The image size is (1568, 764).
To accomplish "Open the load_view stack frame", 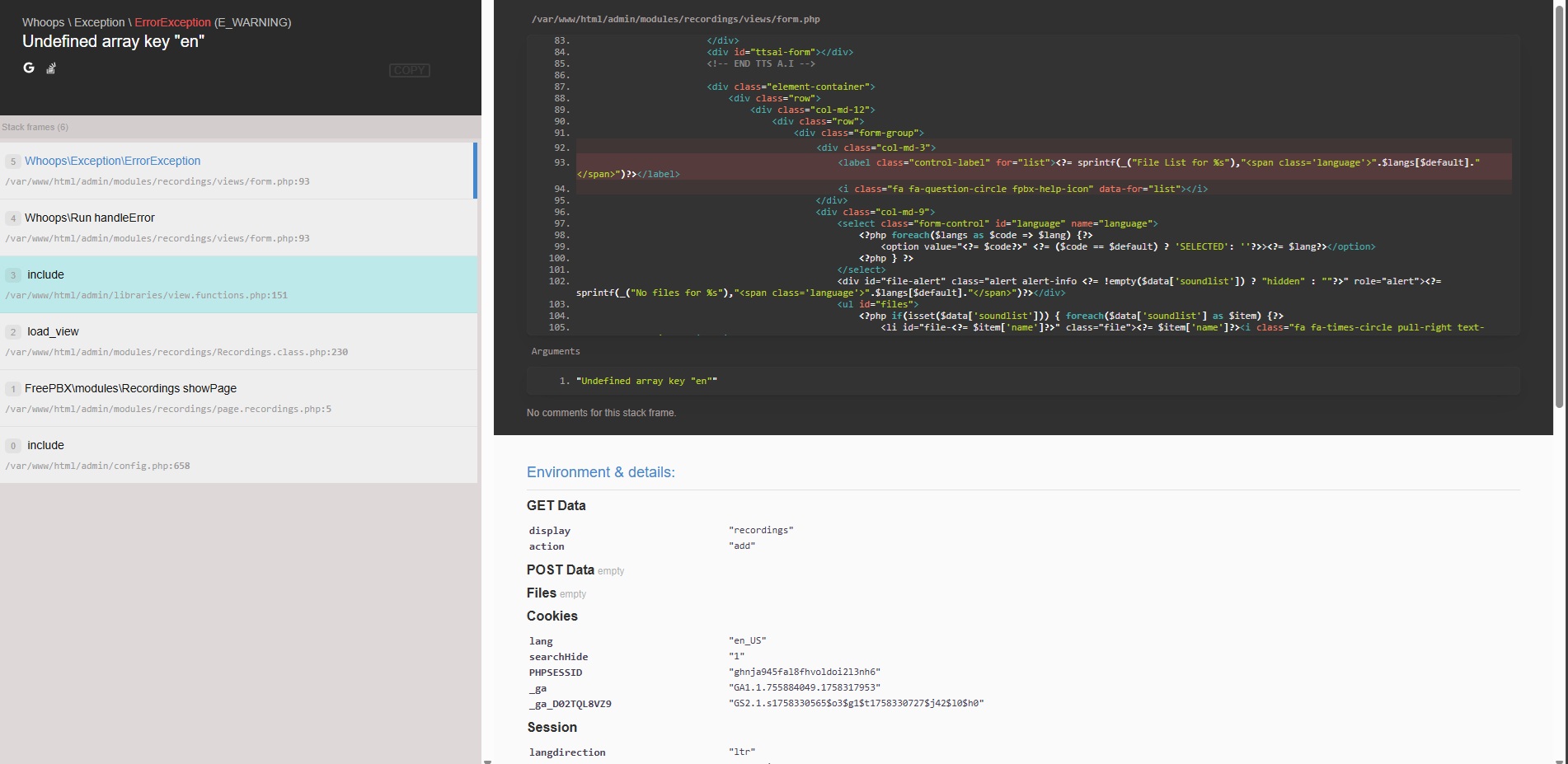I will coord(53,332).
